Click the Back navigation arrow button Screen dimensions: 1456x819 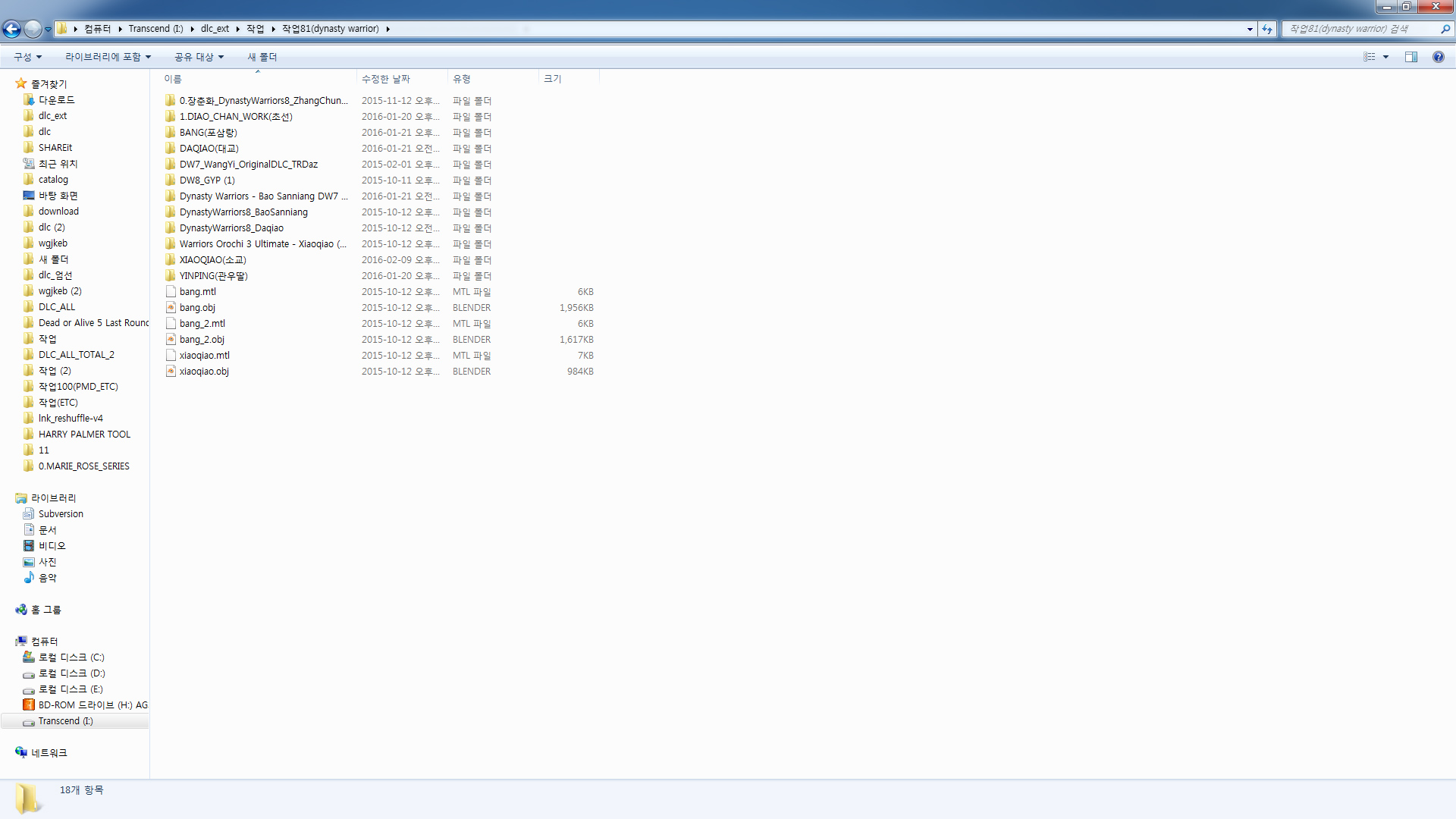(12, 29)
